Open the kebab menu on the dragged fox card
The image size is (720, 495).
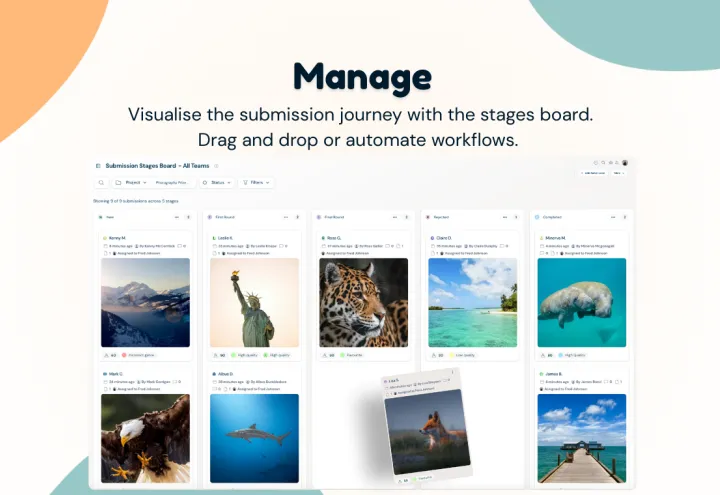[x=453, y=372]
